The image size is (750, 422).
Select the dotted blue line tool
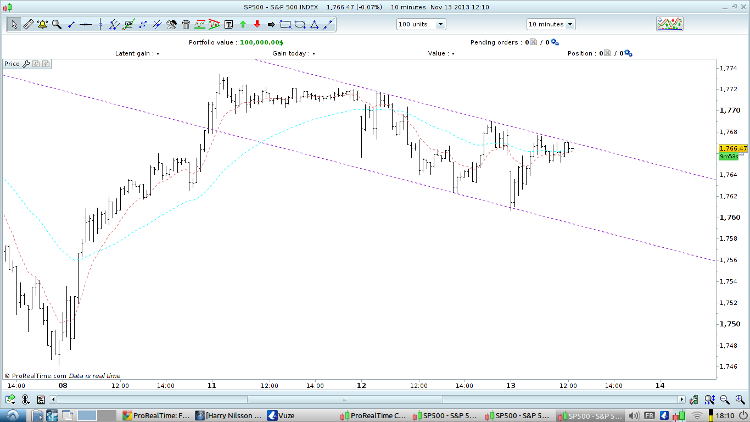click(143, 24)
